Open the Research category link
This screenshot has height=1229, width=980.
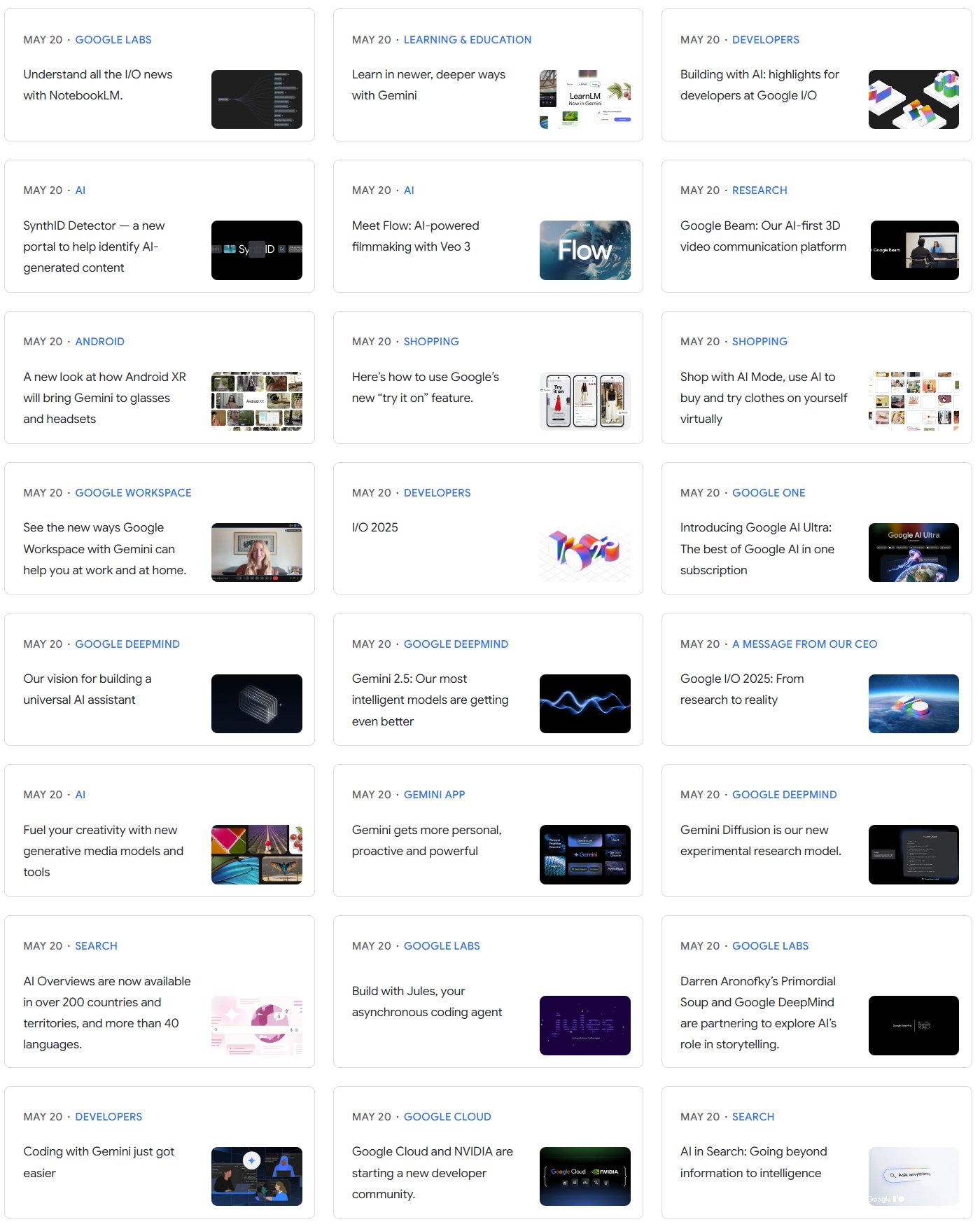click(759, 190)
